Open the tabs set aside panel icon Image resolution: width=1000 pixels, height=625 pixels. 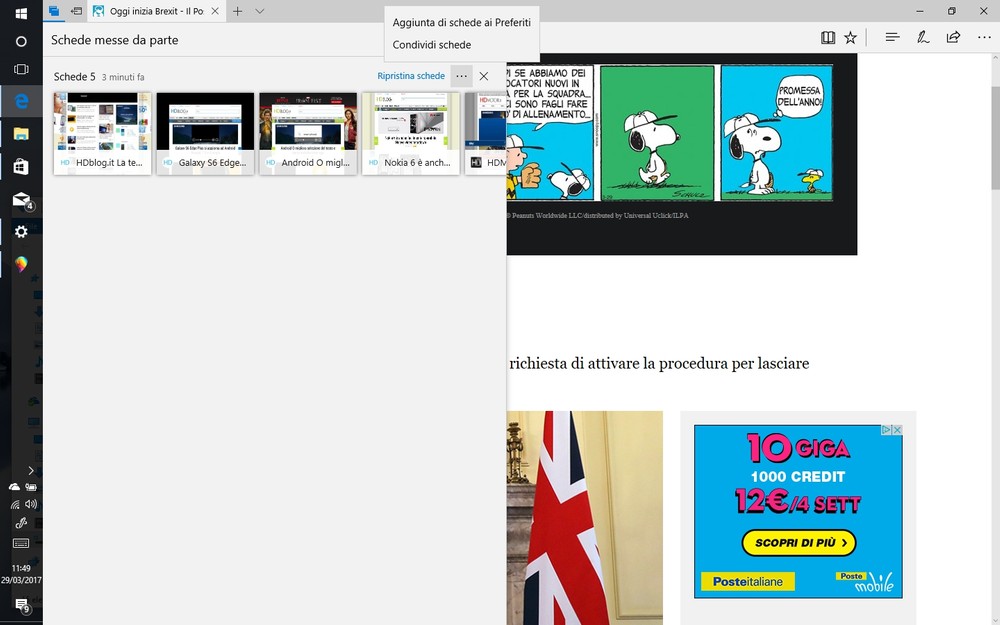click(x=54, y=11)
